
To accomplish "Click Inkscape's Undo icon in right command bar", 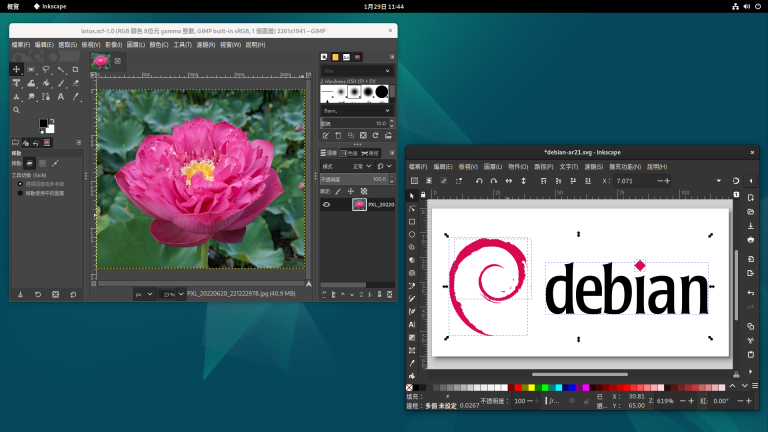I will [751, 293].
